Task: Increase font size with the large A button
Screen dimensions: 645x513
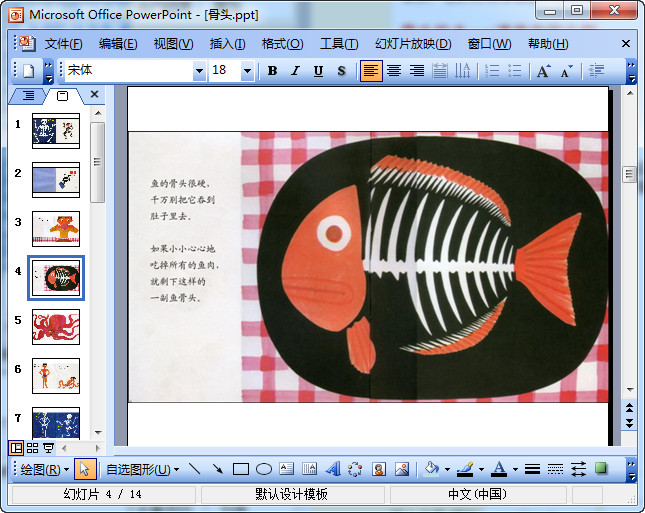Action: click(x=543, y=71)
